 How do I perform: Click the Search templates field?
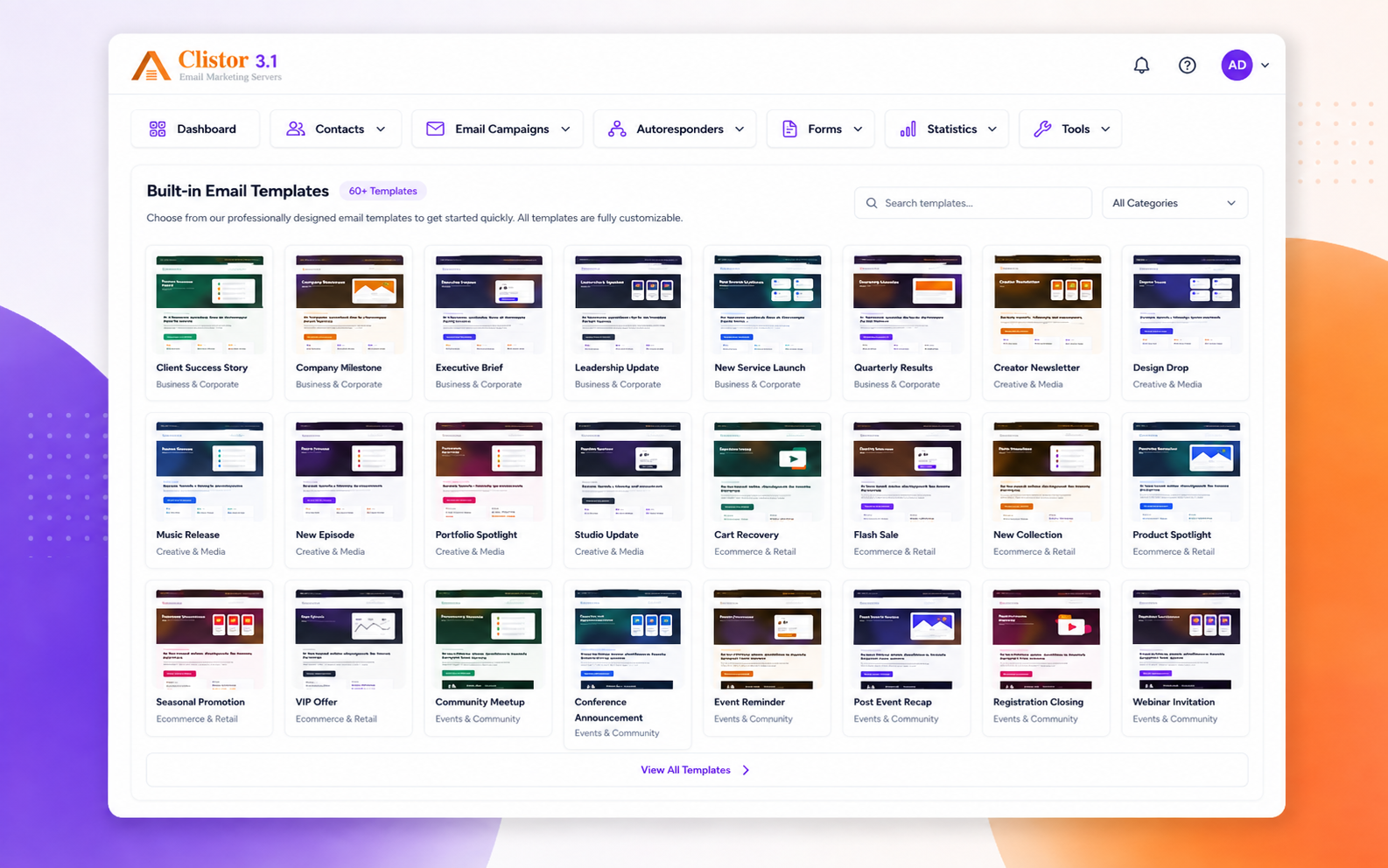pos(973,203)
